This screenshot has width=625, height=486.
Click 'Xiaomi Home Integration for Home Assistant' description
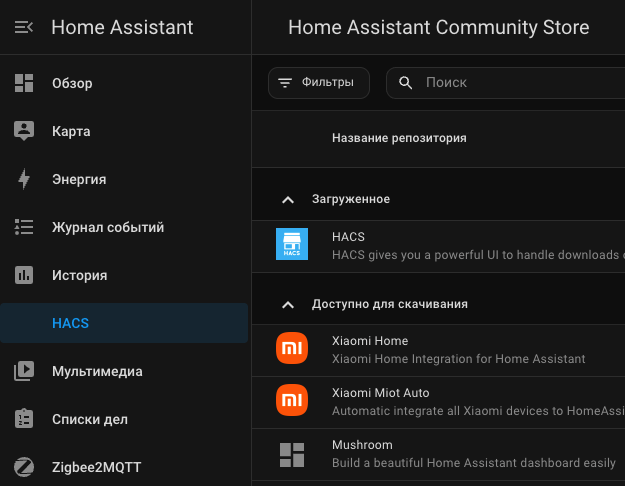[458, 358]
